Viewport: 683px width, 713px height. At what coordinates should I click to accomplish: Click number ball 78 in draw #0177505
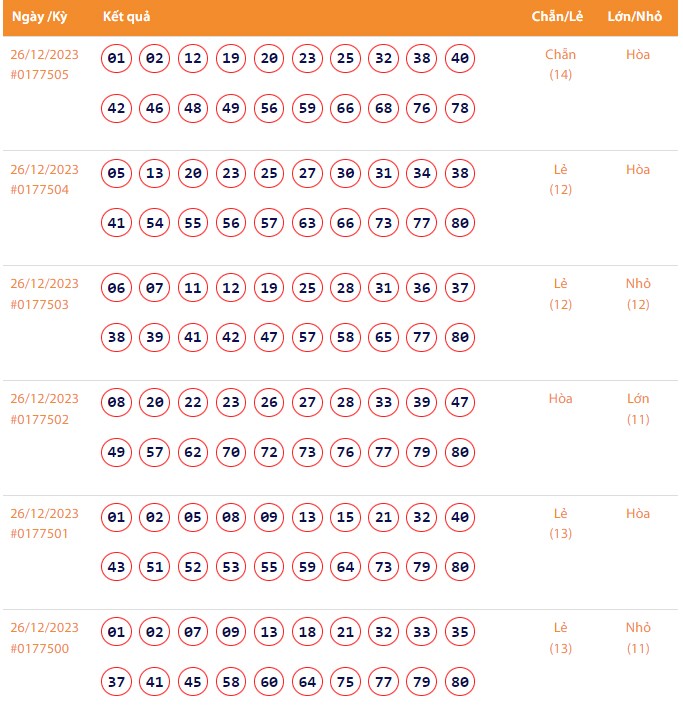coord(460,108)
